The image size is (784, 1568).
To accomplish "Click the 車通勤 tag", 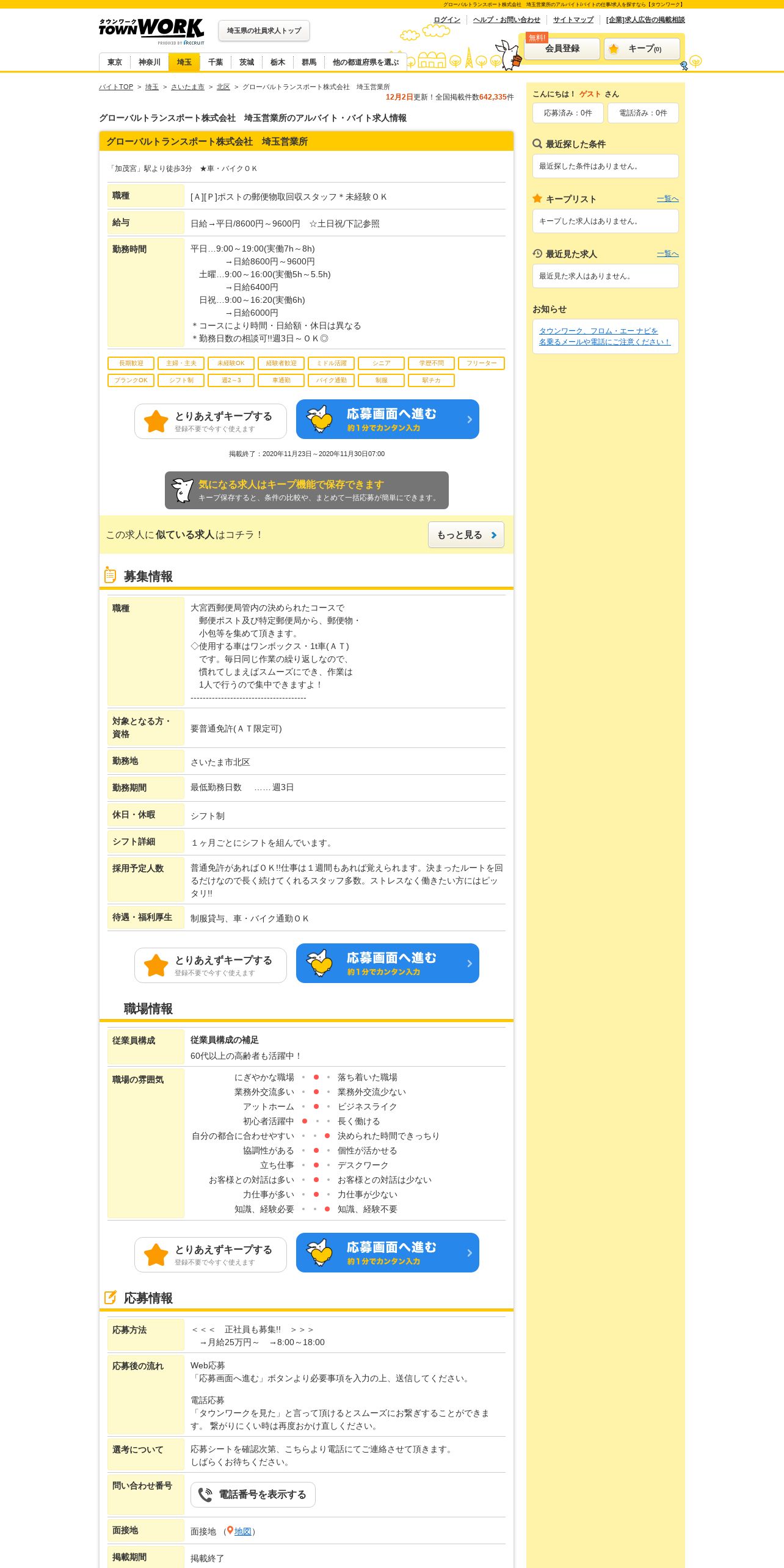I will [281, 380].
